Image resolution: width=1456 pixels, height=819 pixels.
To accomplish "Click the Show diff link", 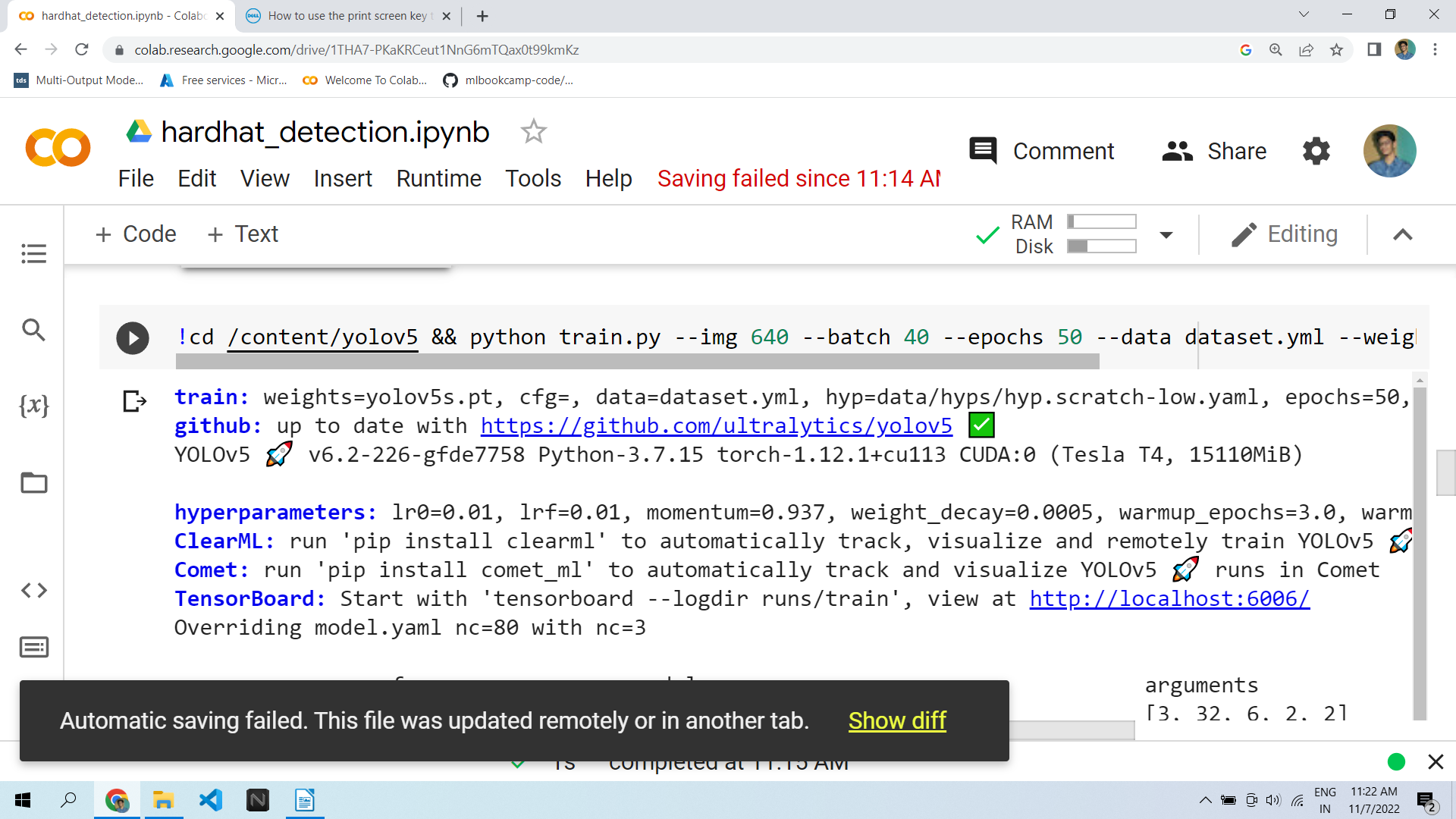I will 897,720.
